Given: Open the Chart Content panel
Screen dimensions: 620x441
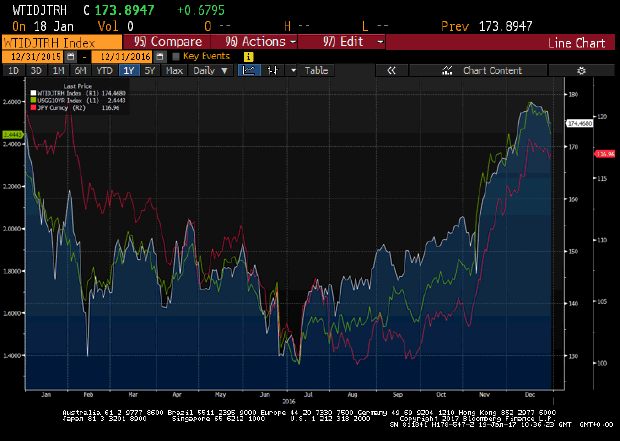Looking at the screenshot, I should pyautogui.click(x=478, y=70).
